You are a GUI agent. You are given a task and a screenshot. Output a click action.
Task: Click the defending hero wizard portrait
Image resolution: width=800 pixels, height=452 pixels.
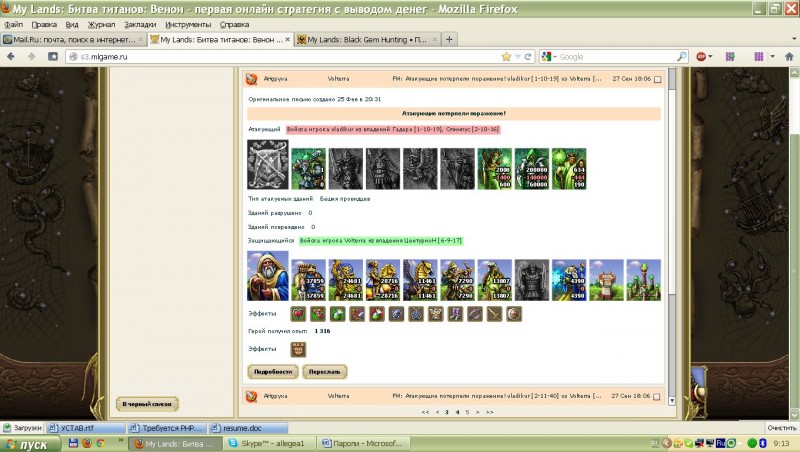coord(267,276)
